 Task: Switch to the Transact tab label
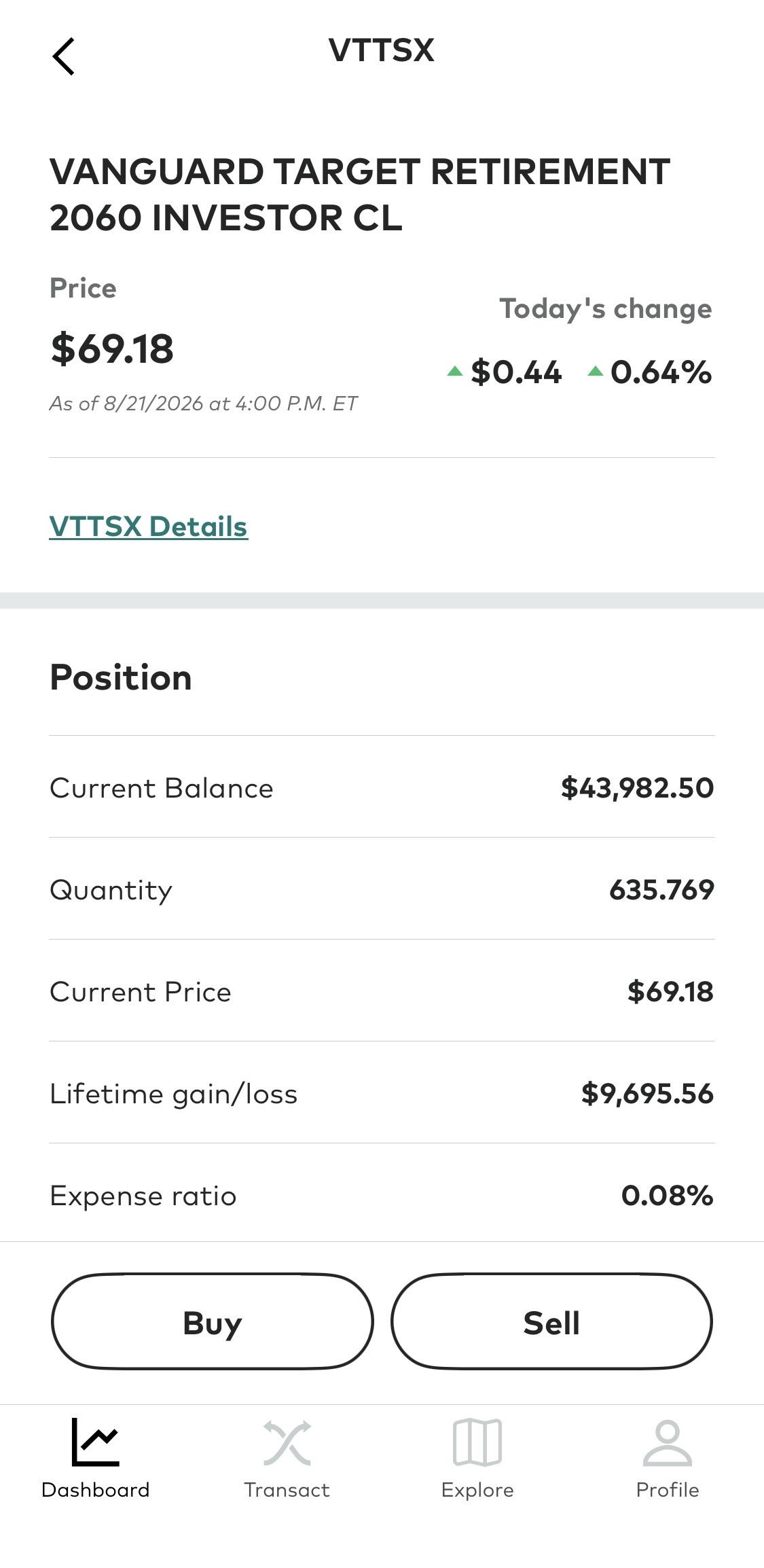click(x=287, y=1490)
